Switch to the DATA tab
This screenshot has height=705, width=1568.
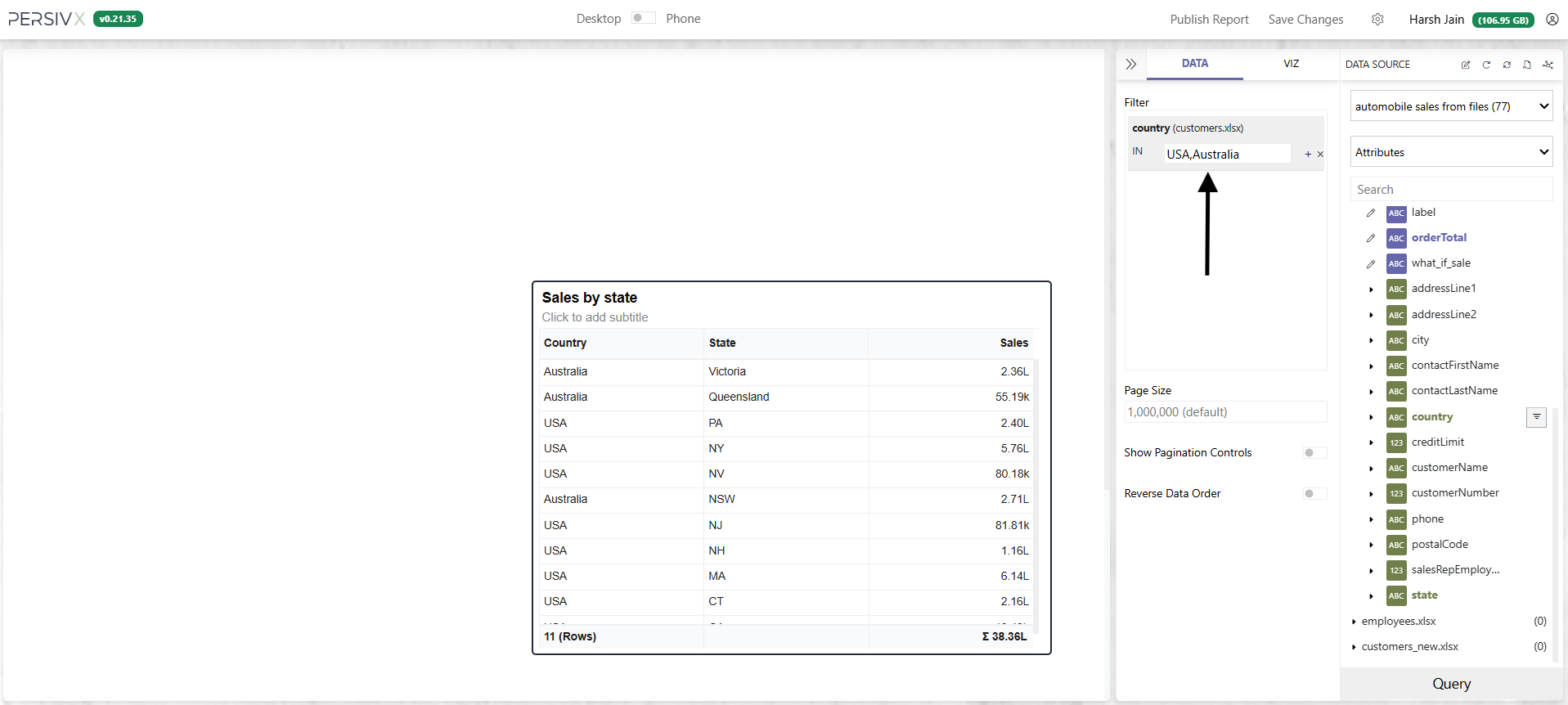coord(1195,63)
